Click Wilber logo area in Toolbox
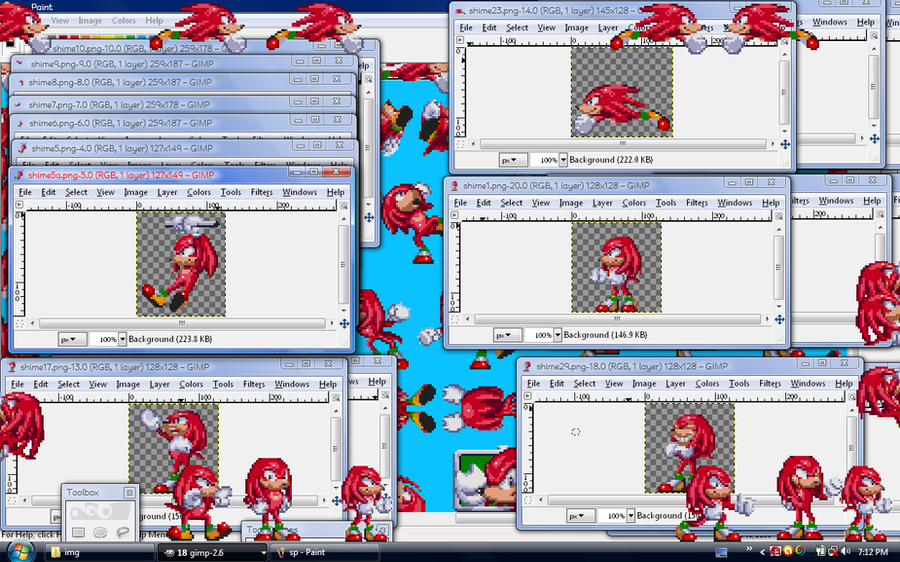The height and width of the screenshot is (562, 900). point(100,510)
